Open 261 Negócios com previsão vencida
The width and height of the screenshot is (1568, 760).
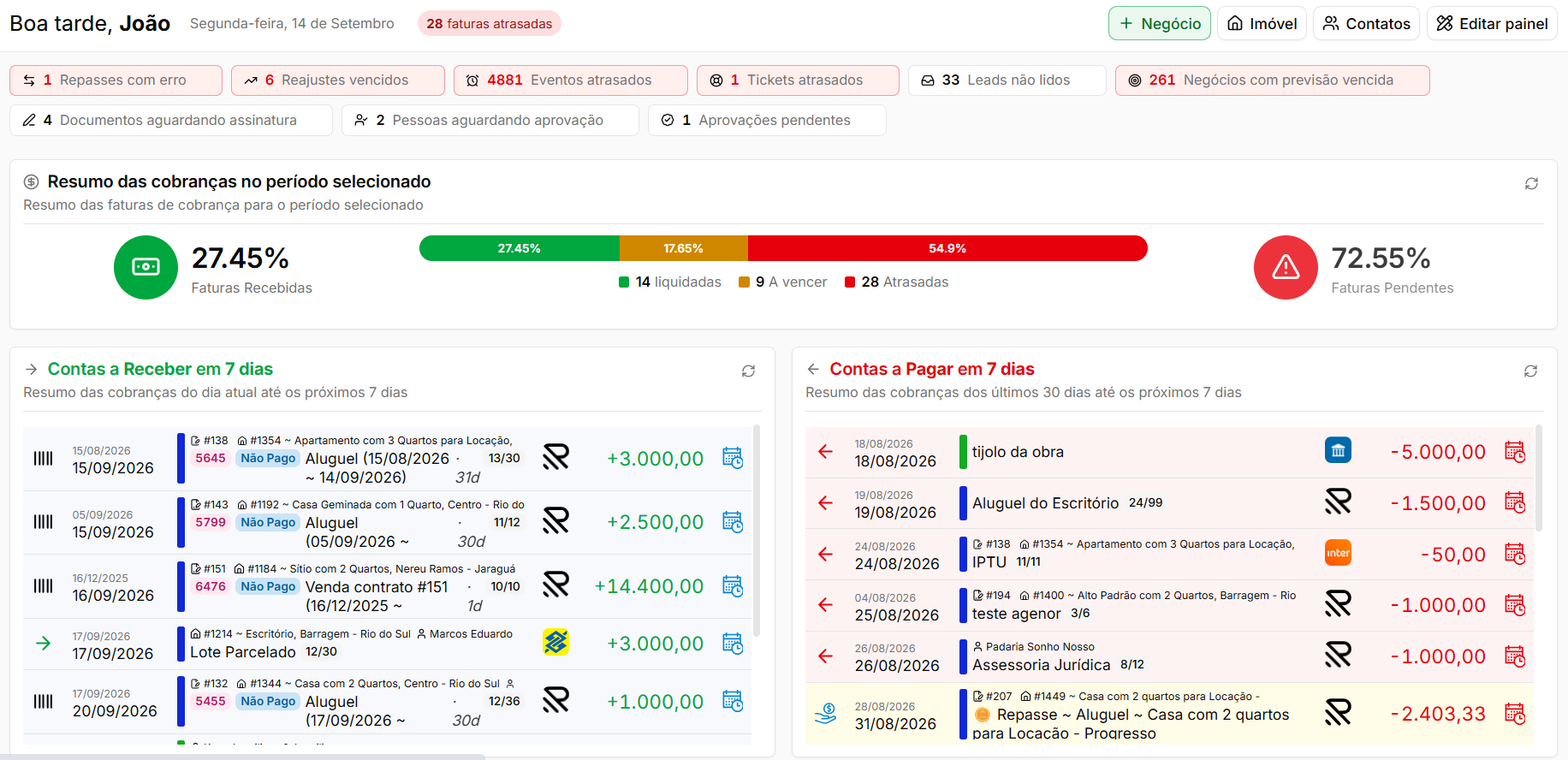click(x=1273, y=80)
